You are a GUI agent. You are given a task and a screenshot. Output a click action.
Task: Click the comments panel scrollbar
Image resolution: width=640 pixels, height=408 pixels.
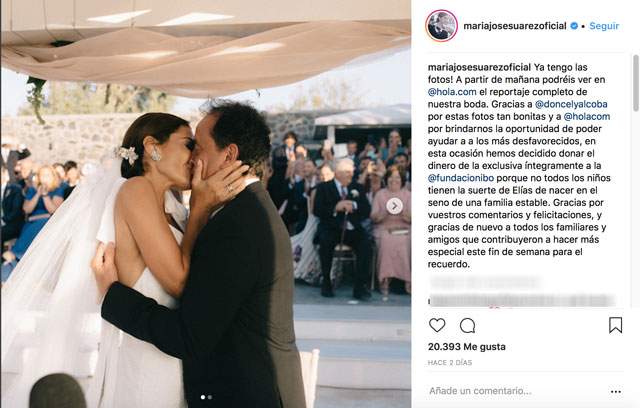point(636,83)
